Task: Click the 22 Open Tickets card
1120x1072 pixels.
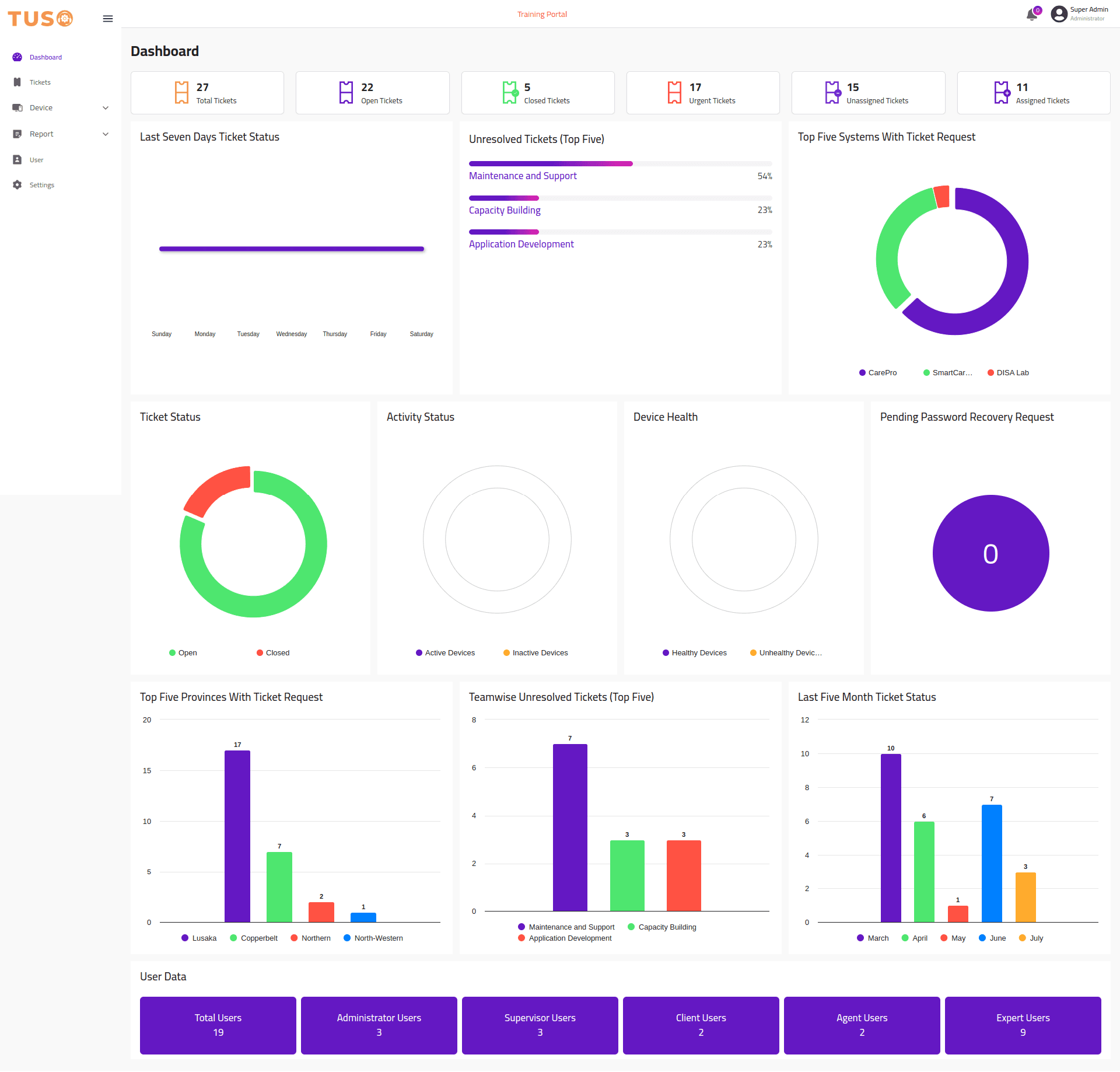Action: (x=373, y=93)
